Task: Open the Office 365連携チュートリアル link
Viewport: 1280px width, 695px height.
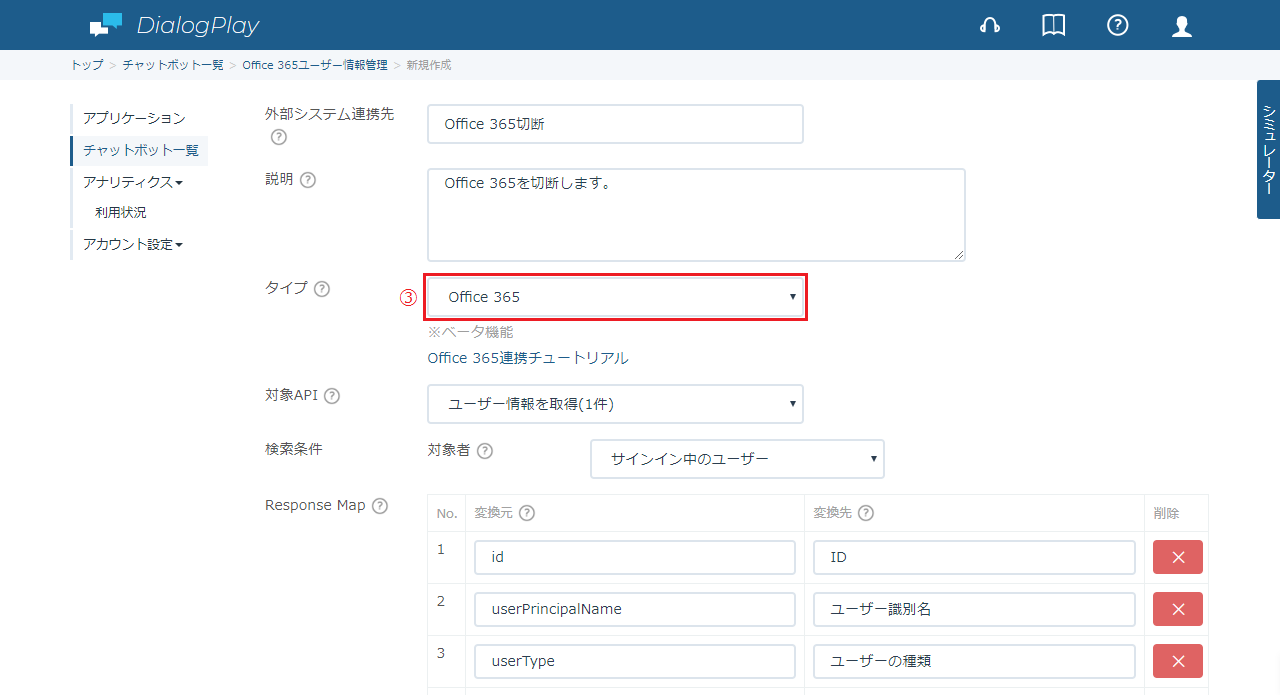Action: coord(528,358)
